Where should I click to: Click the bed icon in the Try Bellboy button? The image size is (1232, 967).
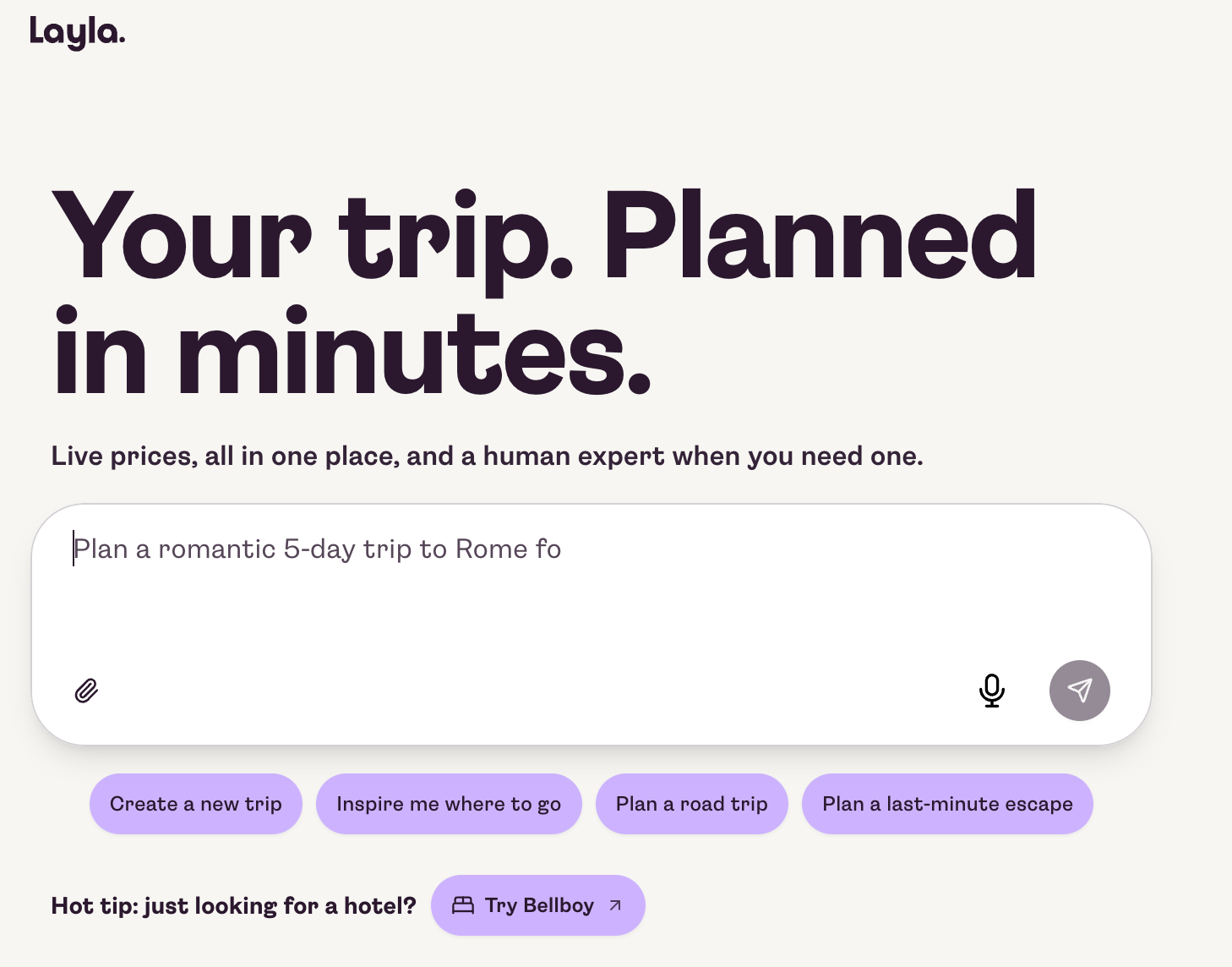(x=463, y=905)
